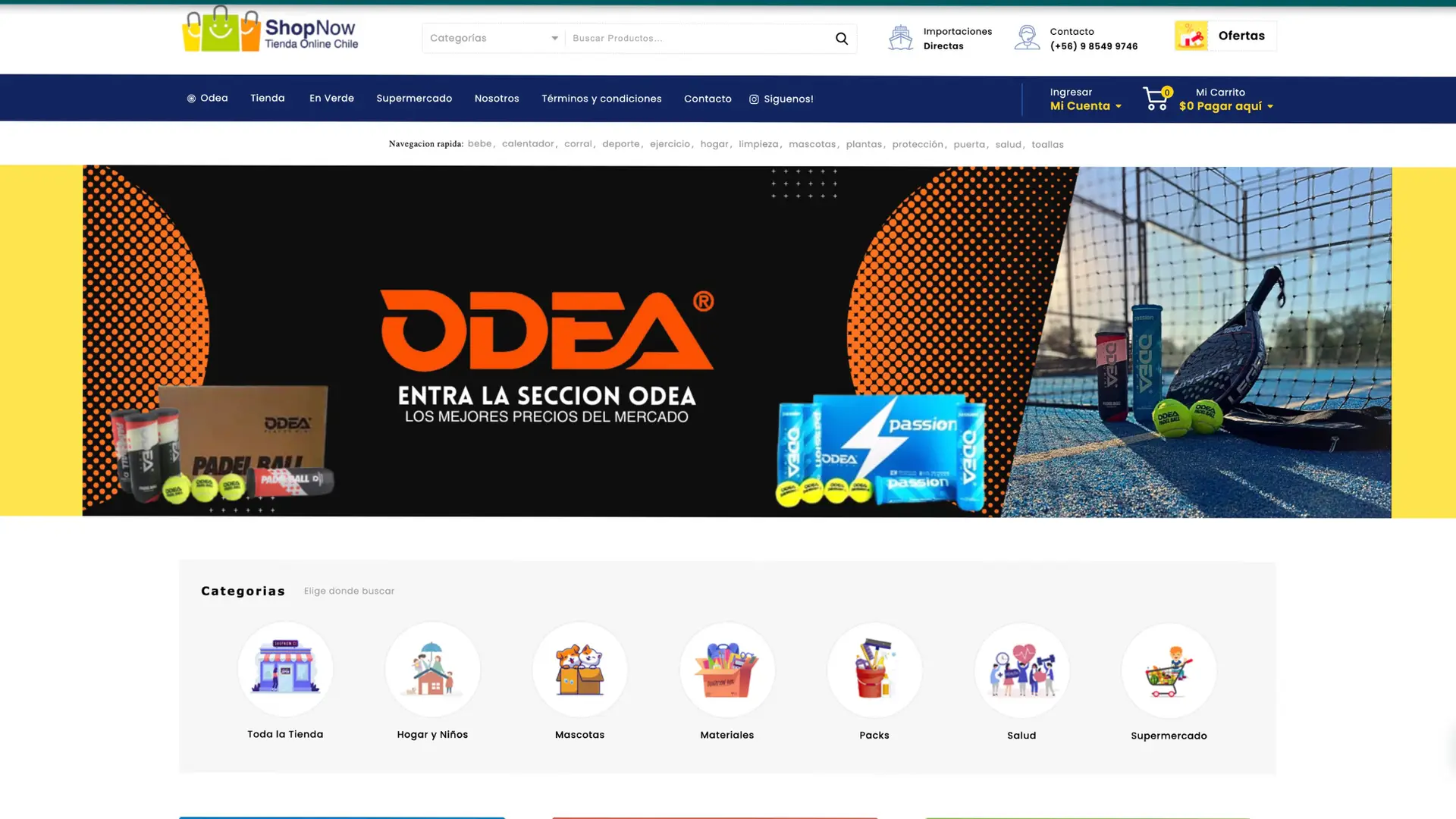The width and height of the screenshot is (1456, 819).
Task: Choose the Packs category icon
Action: point(874,670)
